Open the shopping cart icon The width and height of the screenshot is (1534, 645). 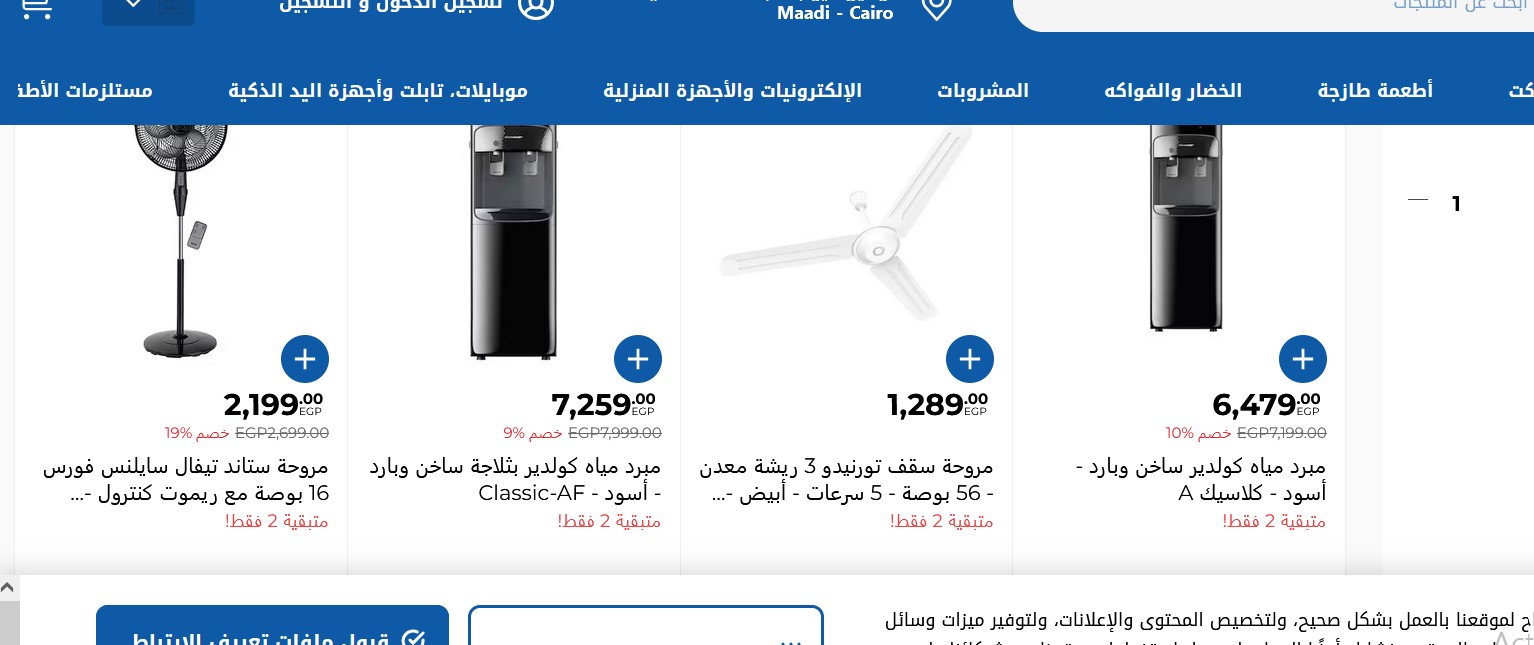[x=36, y=8]
